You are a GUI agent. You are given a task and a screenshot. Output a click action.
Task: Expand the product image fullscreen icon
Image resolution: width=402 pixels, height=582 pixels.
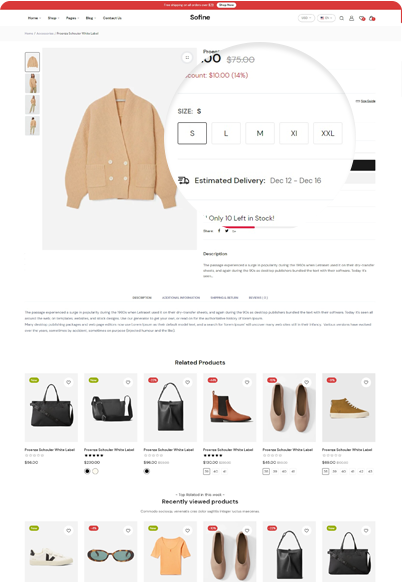[x=187, y=57]
